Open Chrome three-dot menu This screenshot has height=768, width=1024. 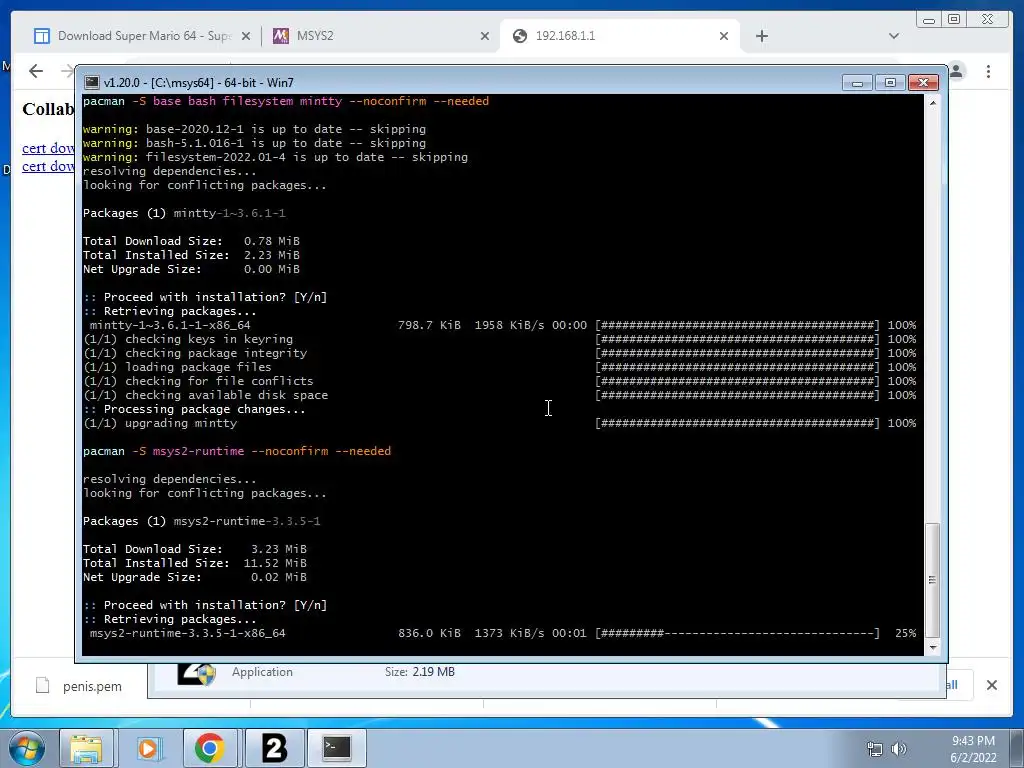[988, 71]
